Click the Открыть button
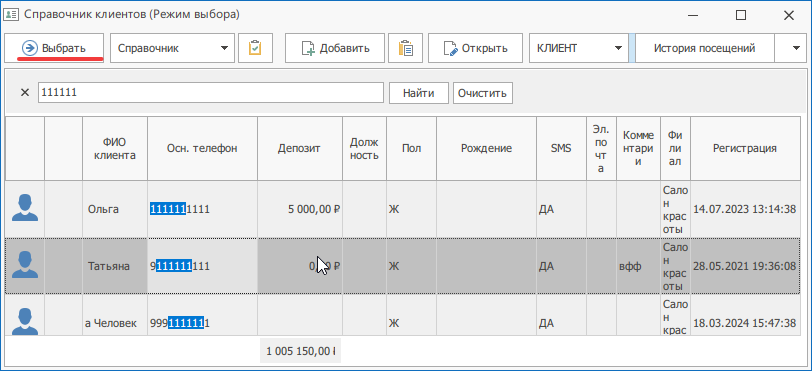The height and width of the screenshot is (371, 812). pos(475,48)
